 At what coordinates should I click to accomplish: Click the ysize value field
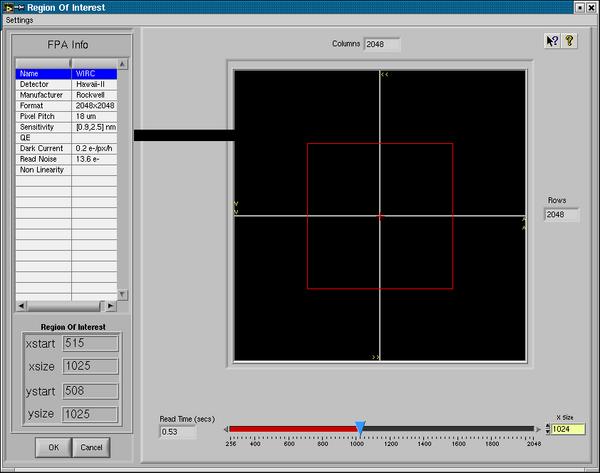89,413
